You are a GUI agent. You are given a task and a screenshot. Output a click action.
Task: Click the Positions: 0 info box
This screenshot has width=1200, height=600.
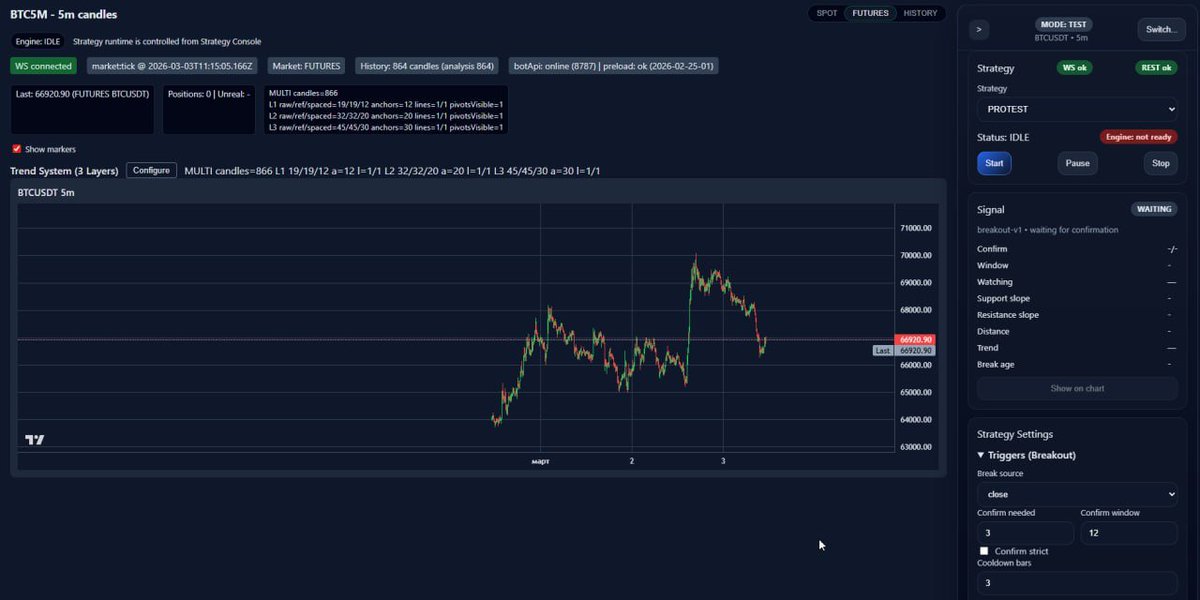209,109
